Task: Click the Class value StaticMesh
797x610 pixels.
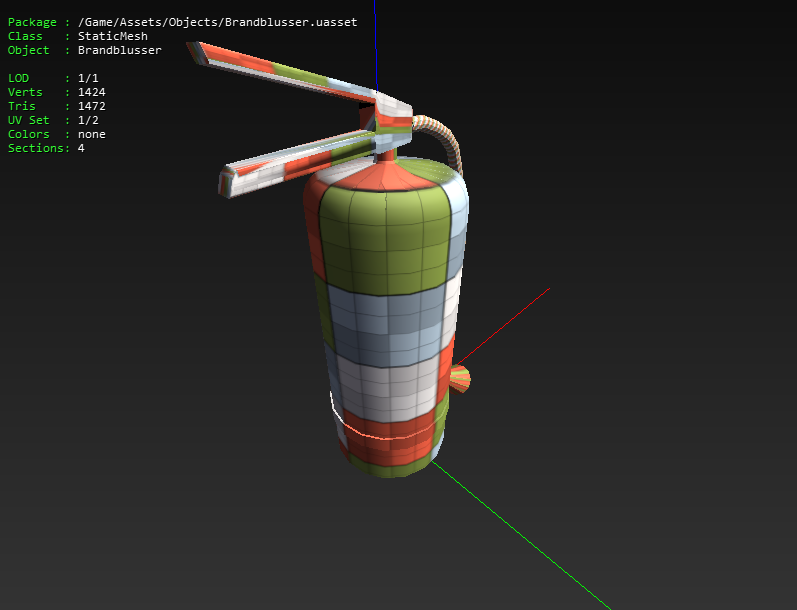Action: (113, 36)
